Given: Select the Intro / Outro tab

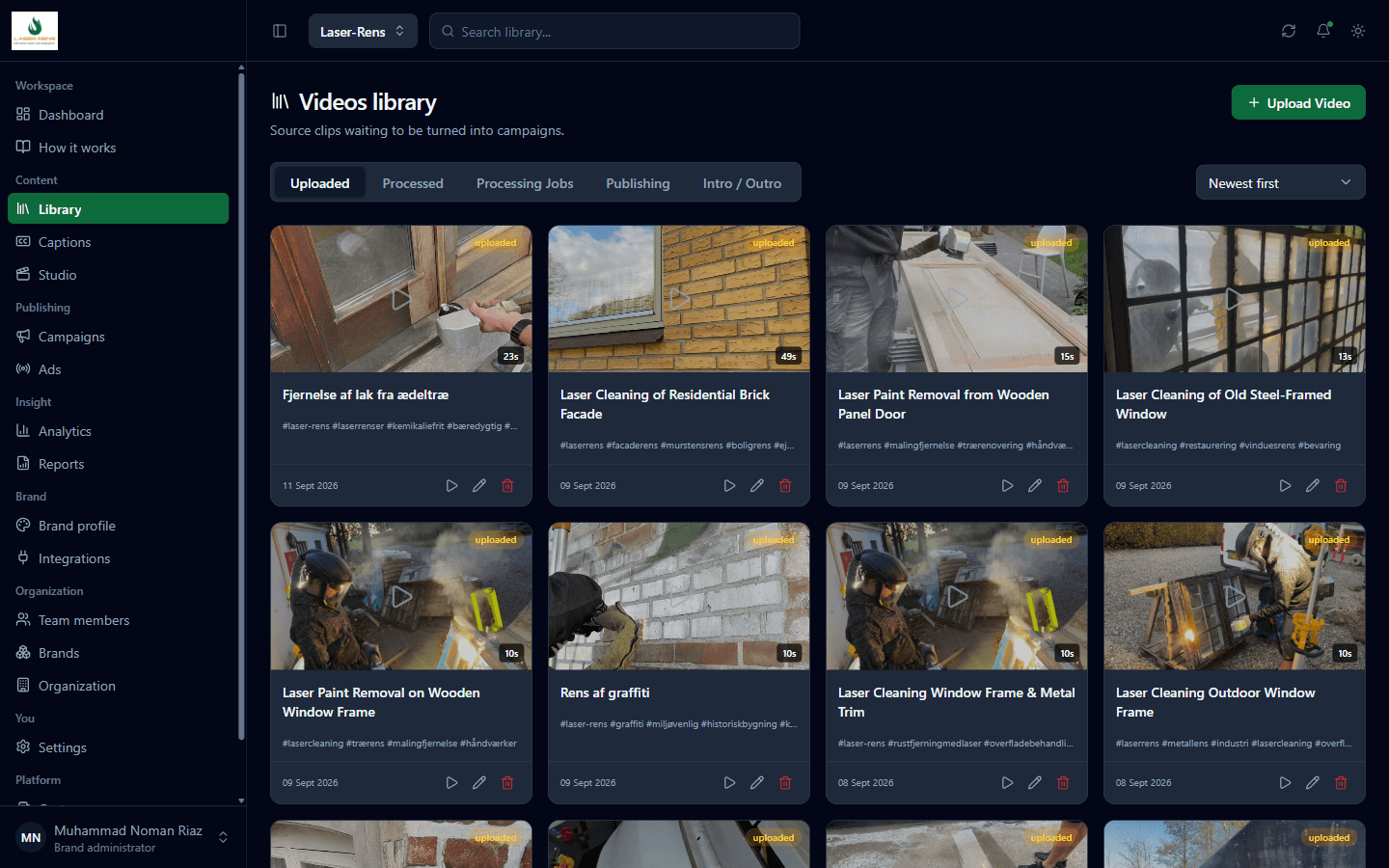Looking at the screenshot, I should pos(742,183).
